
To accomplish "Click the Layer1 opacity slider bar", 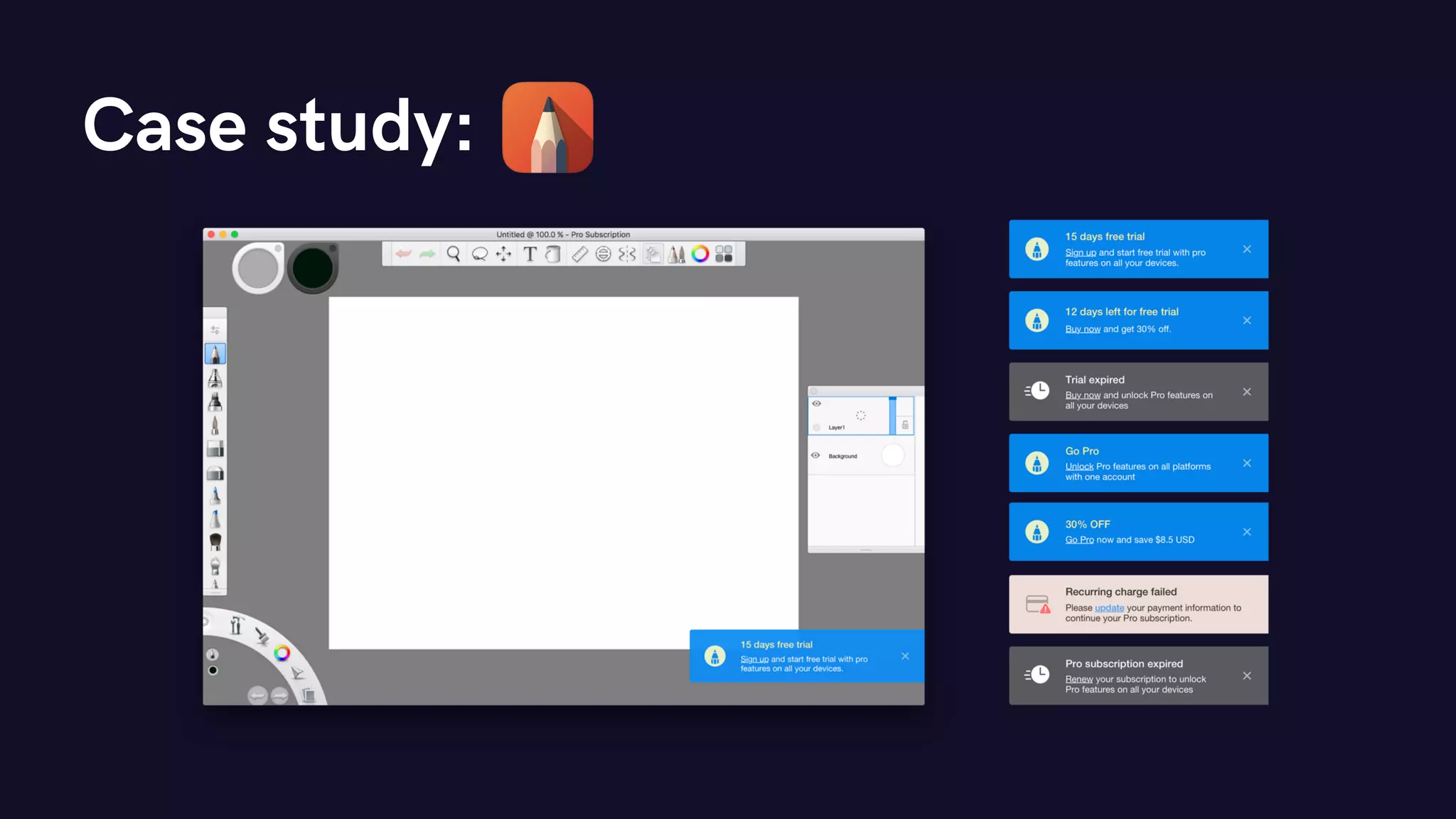I will tap(892, 416).
